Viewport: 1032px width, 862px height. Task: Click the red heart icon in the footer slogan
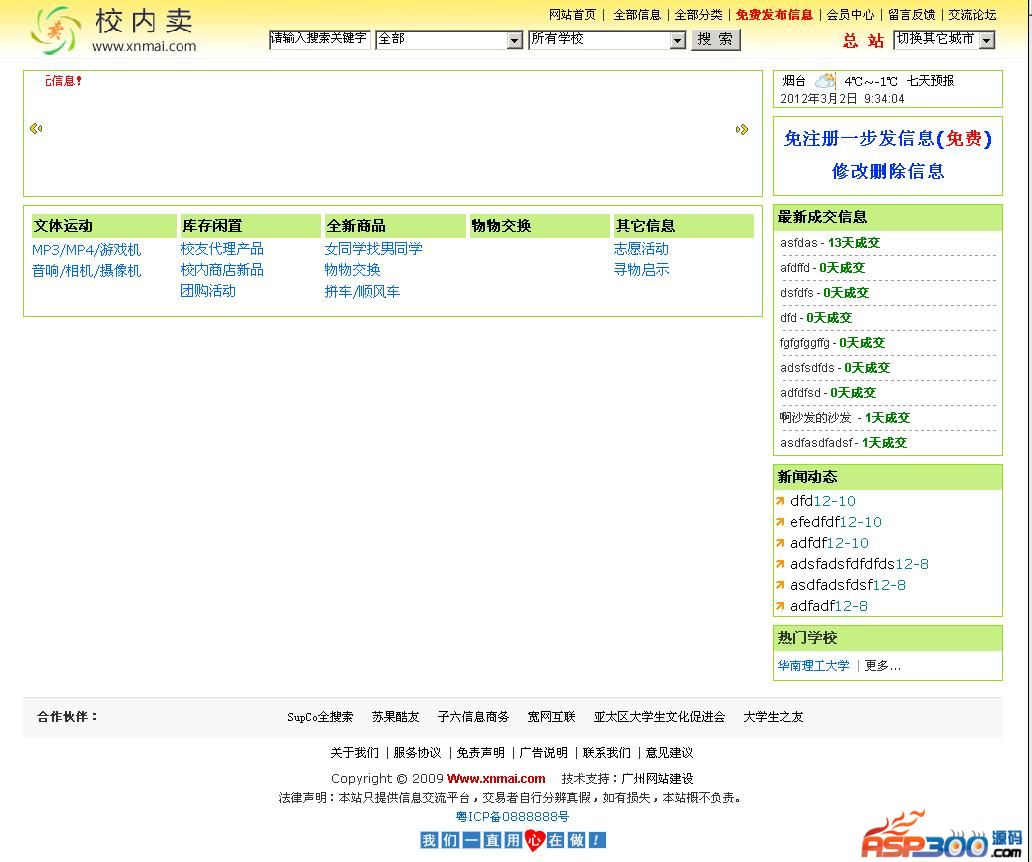[x=533, y=840]
